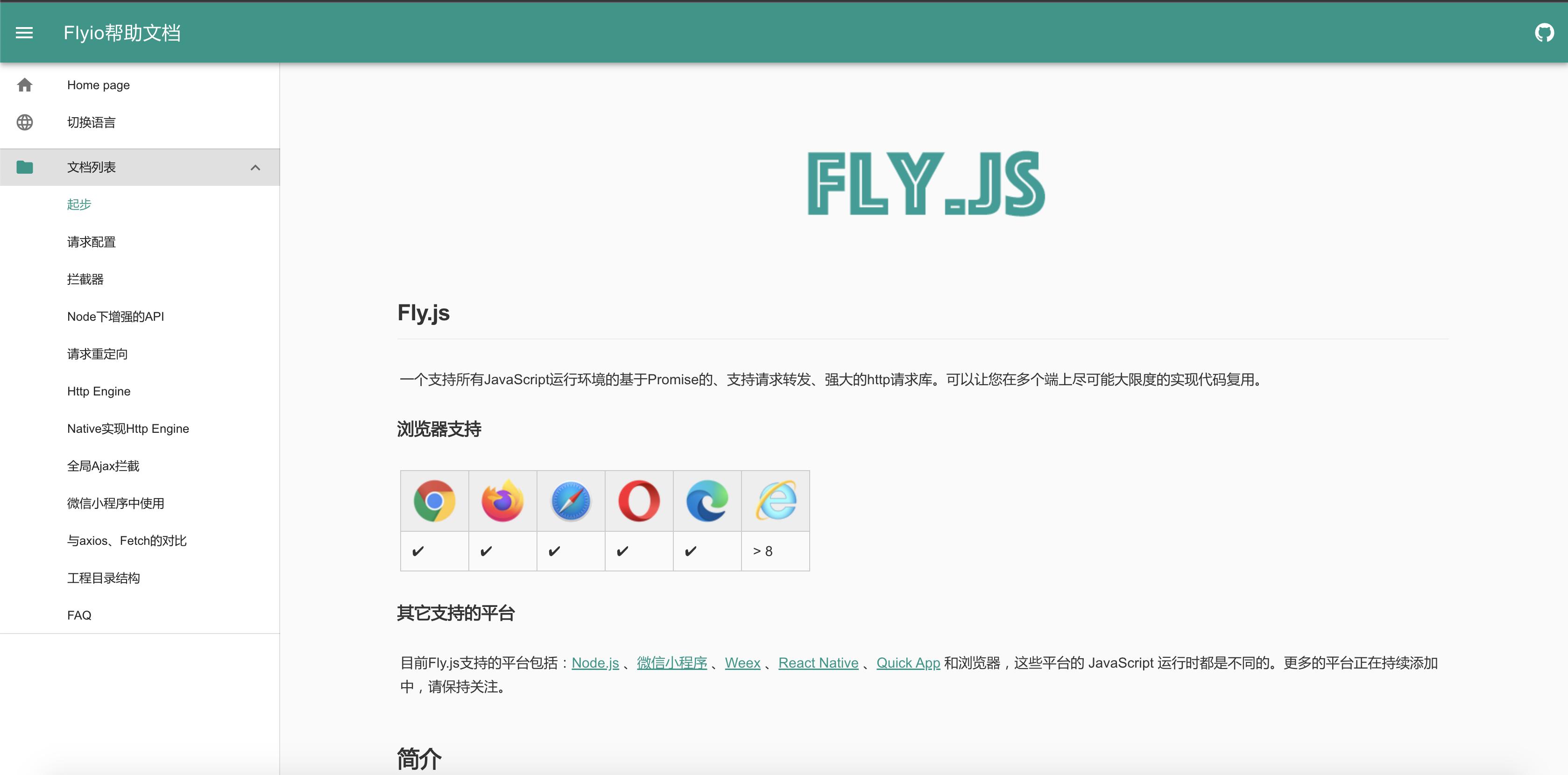Select the Firefox browser icon in support table

pyautogui.click(x=502, y=500)
